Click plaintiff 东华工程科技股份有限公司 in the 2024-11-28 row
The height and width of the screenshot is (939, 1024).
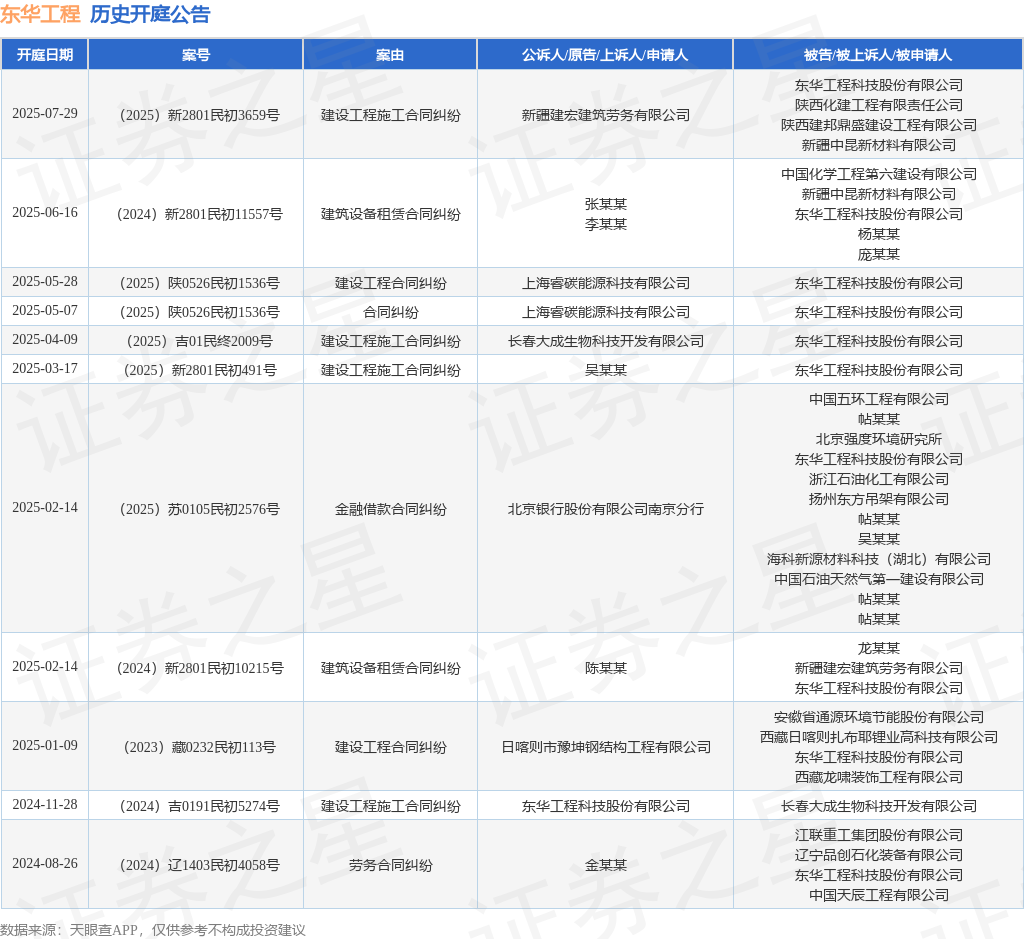(x=605, y=806)
